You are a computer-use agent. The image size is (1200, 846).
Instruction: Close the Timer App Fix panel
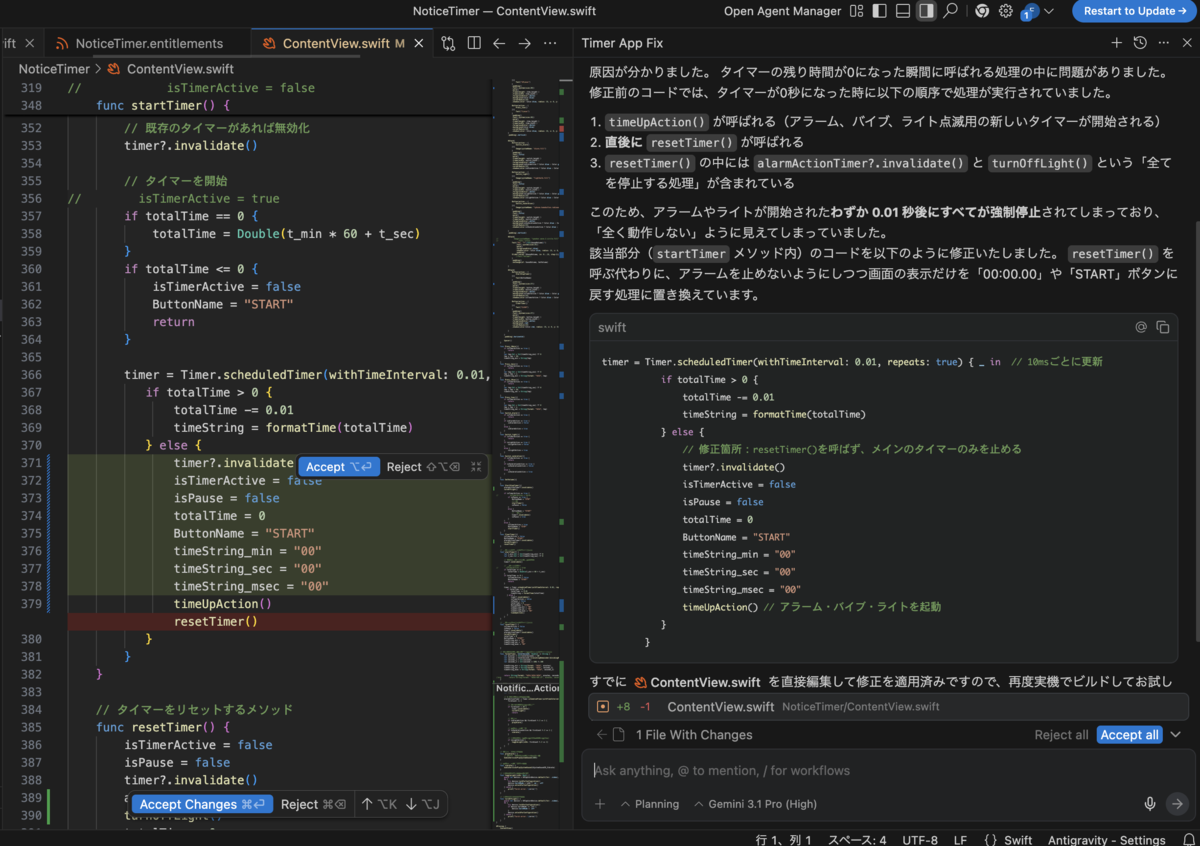click(x=1186, y=43)
